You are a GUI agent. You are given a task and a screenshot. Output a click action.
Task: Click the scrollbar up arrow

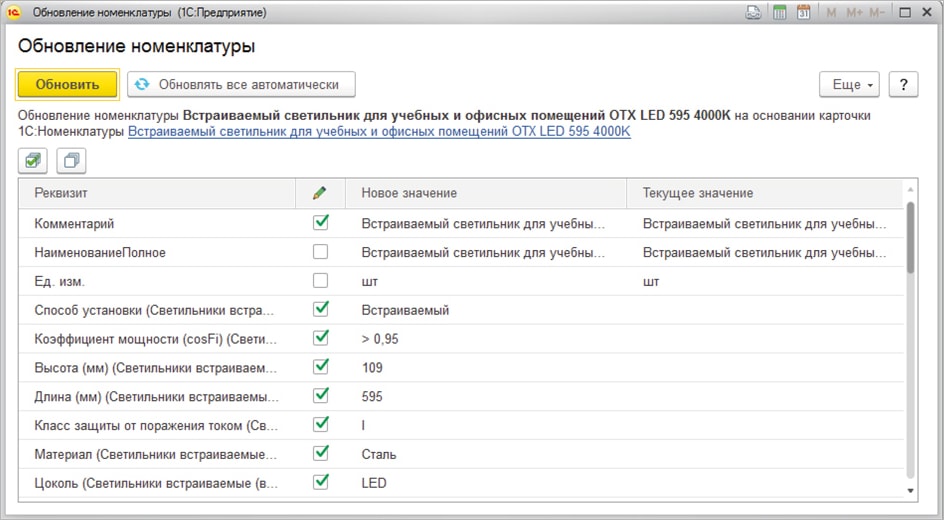(910, 188)
